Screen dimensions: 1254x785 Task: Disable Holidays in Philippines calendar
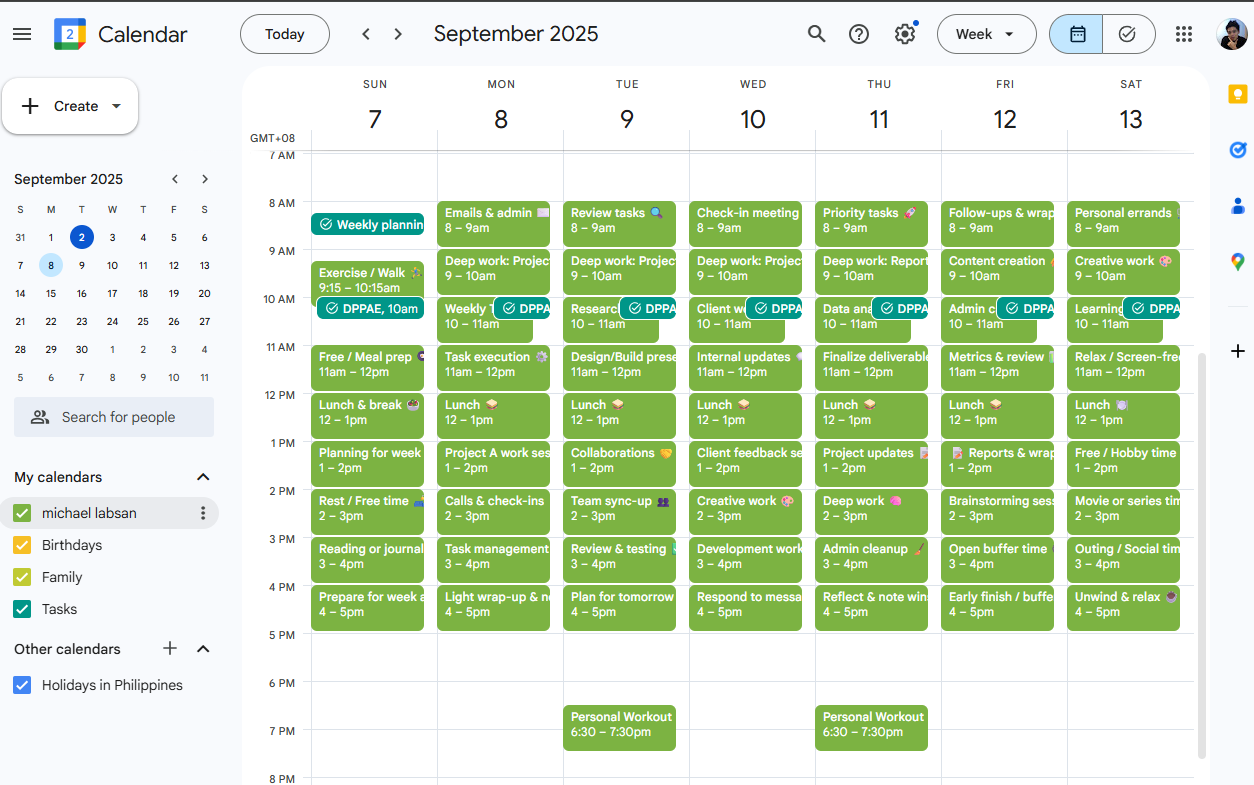[x=22, y=685]
